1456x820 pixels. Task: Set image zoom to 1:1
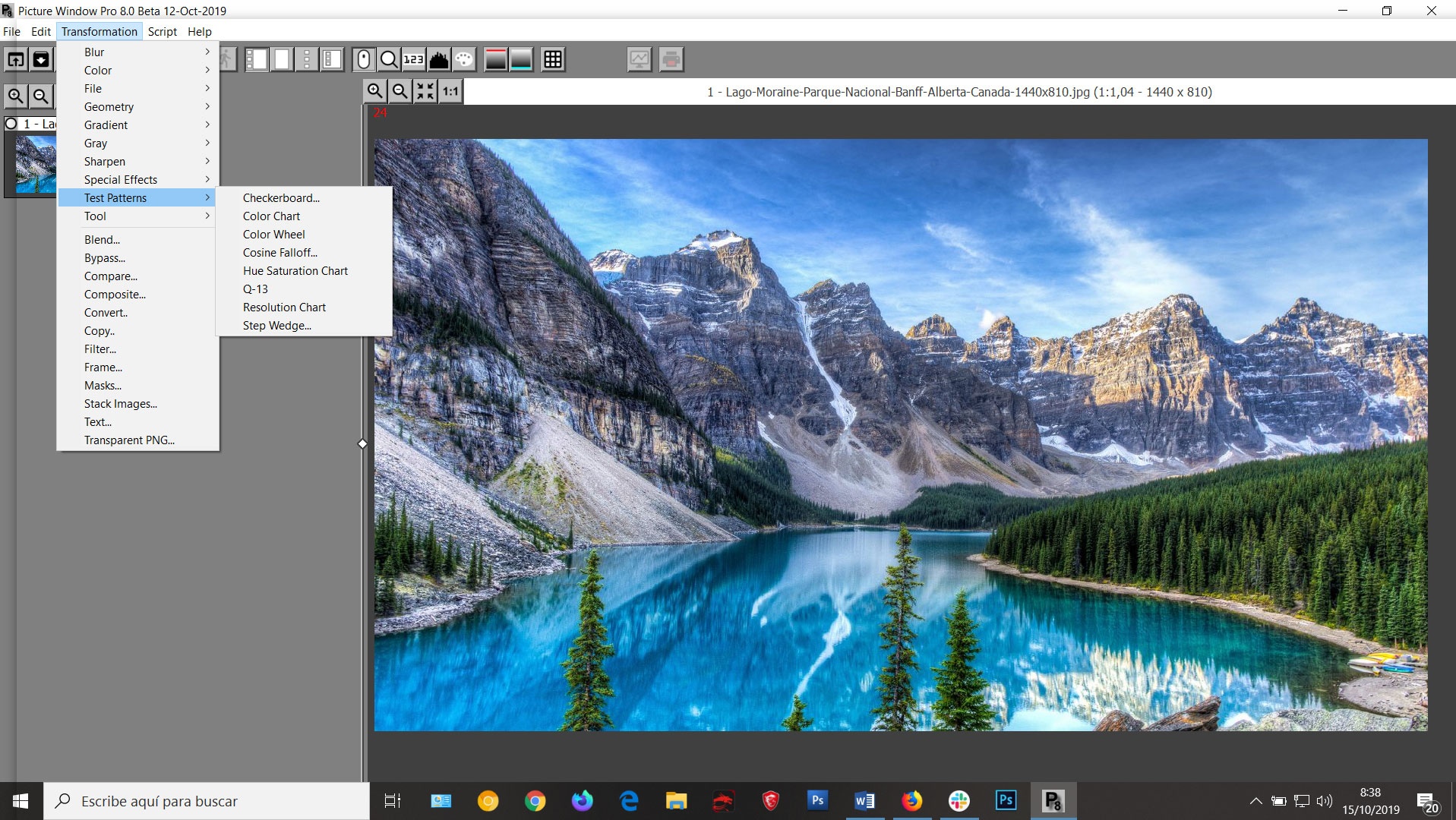(450, 92)
